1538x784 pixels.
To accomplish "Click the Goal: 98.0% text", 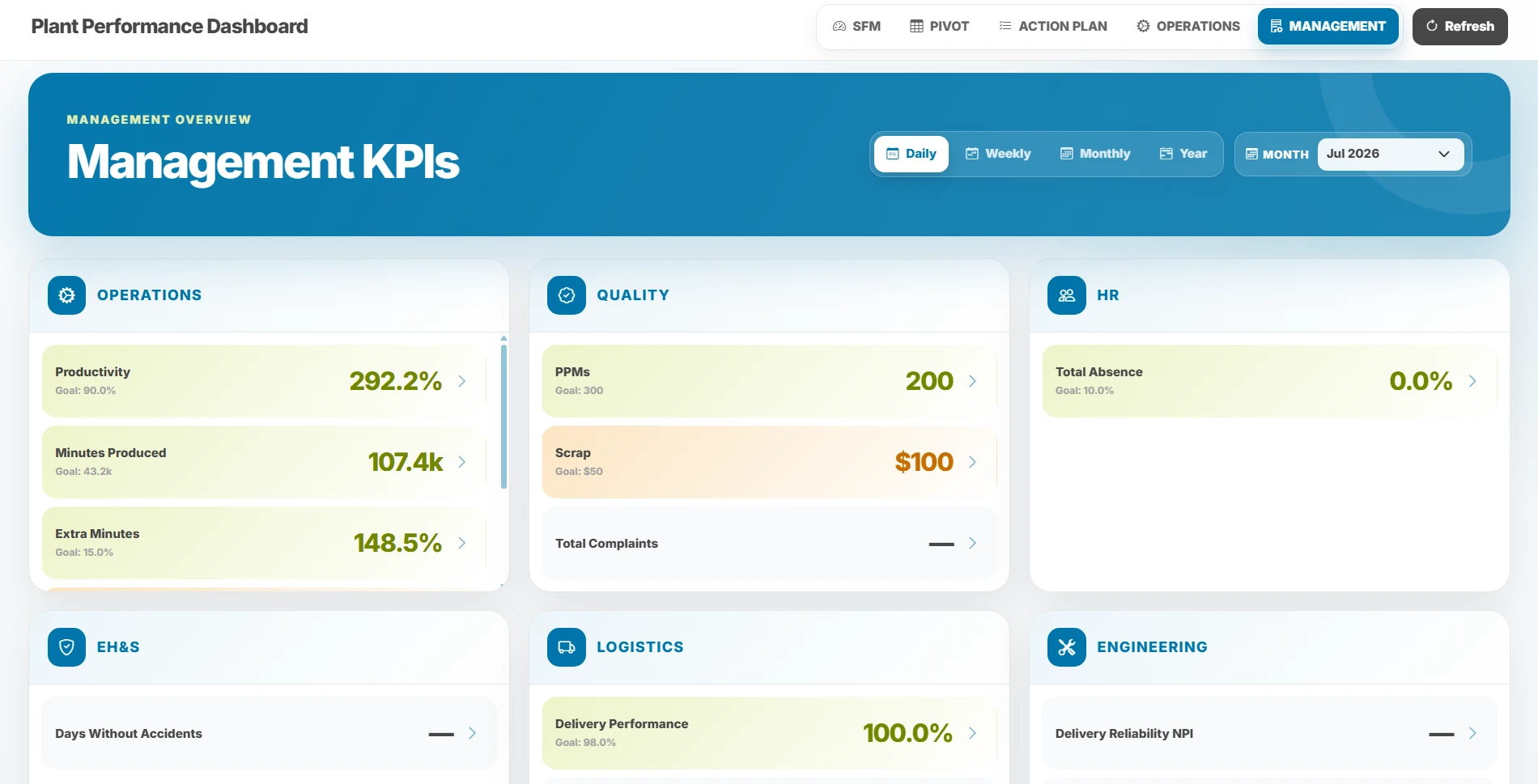I will [585, 743].
